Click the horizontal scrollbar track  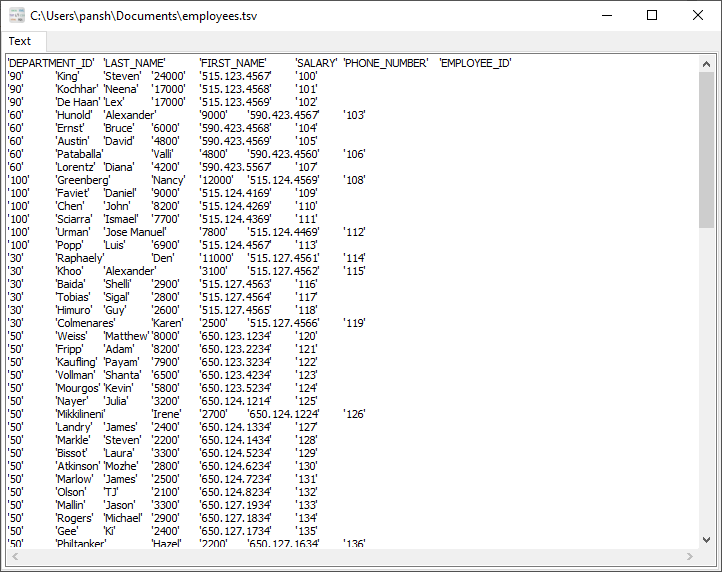[350, 556]
